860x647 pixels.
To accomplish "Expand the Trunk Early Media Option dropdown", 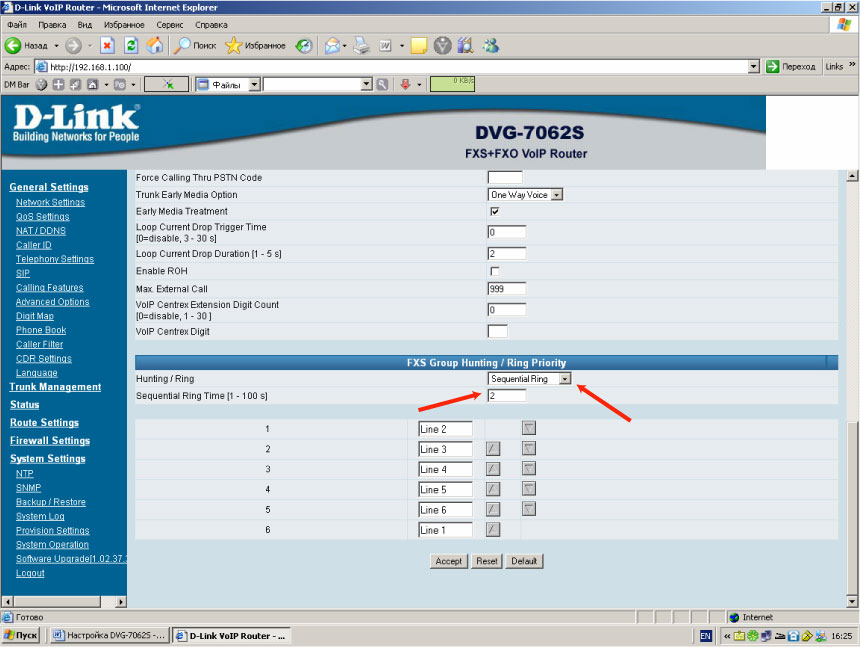I will click(557, 194).
